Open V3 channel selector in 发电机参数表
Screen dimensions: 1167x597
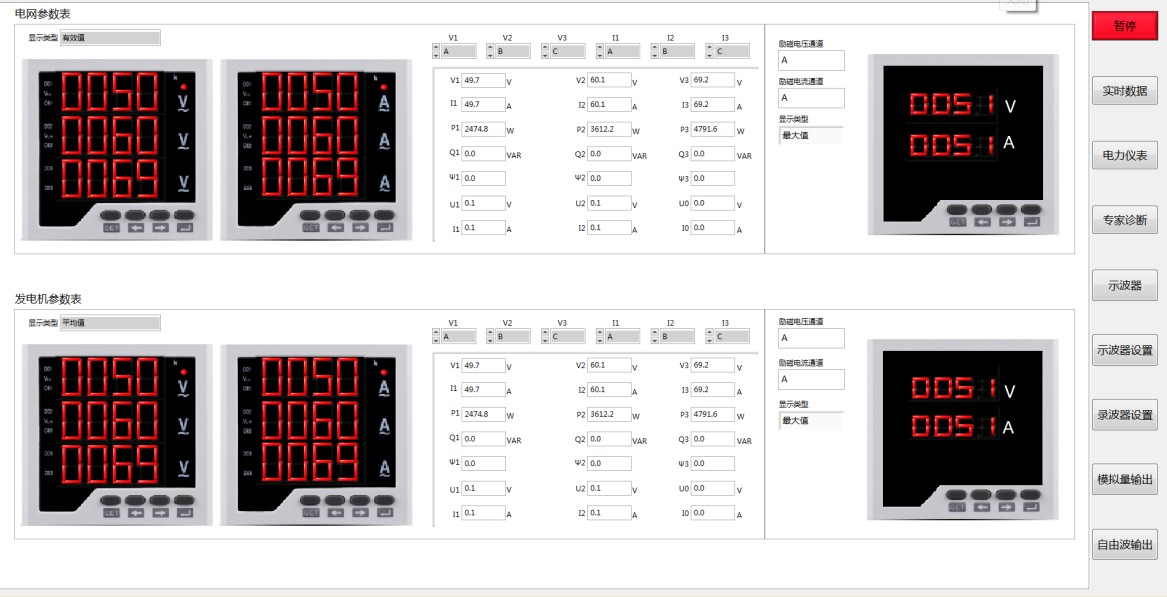(x=568, y=336)
